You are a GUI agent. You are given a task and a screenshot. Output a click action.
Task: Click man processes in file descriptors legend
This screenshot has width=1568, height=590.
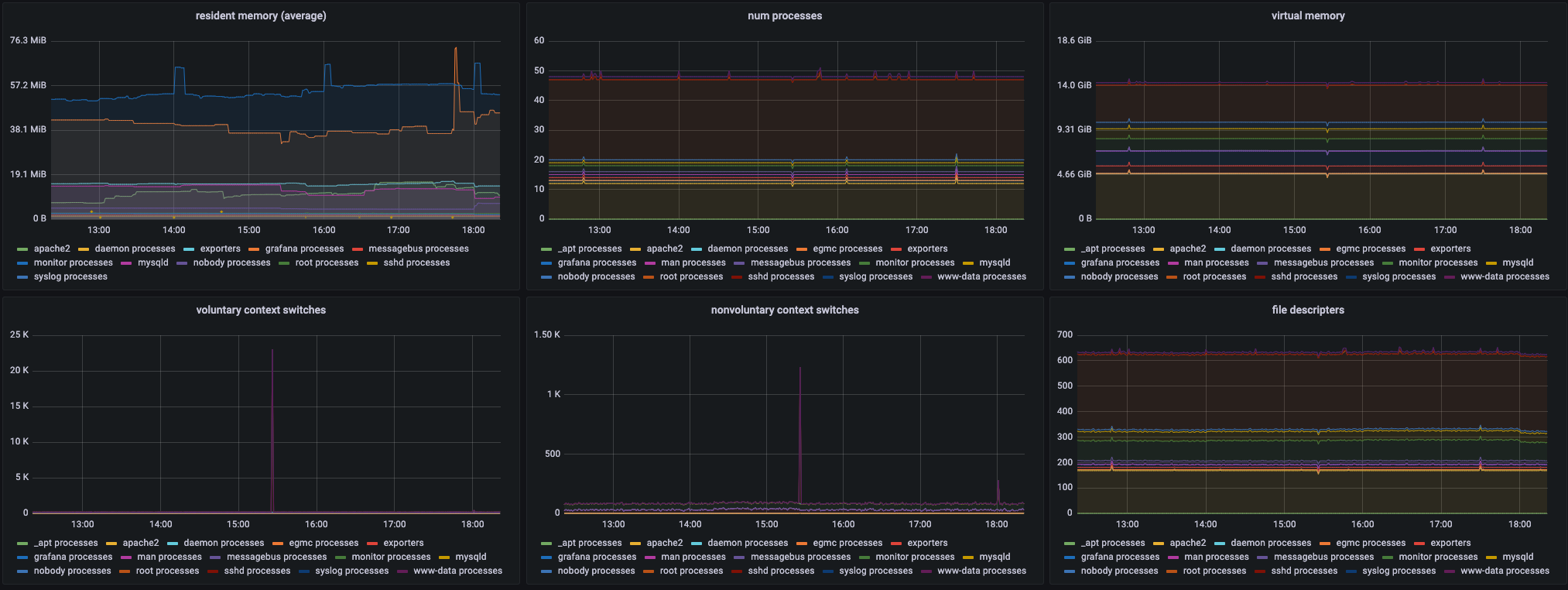pos(1217,557)
